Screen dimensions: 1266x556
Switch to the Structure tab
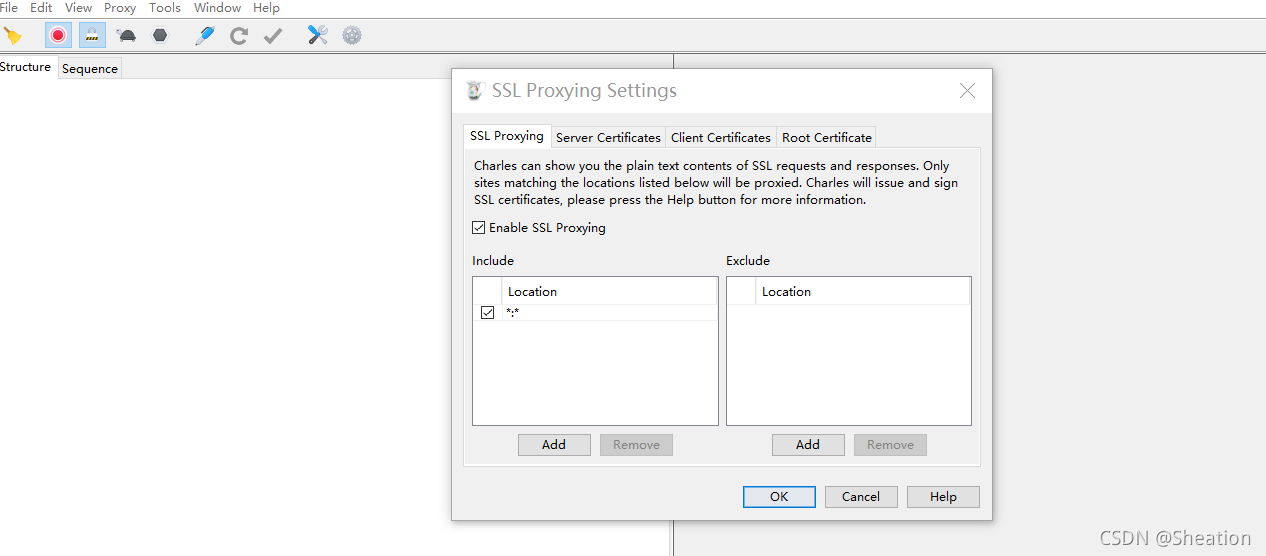[26, 67]
